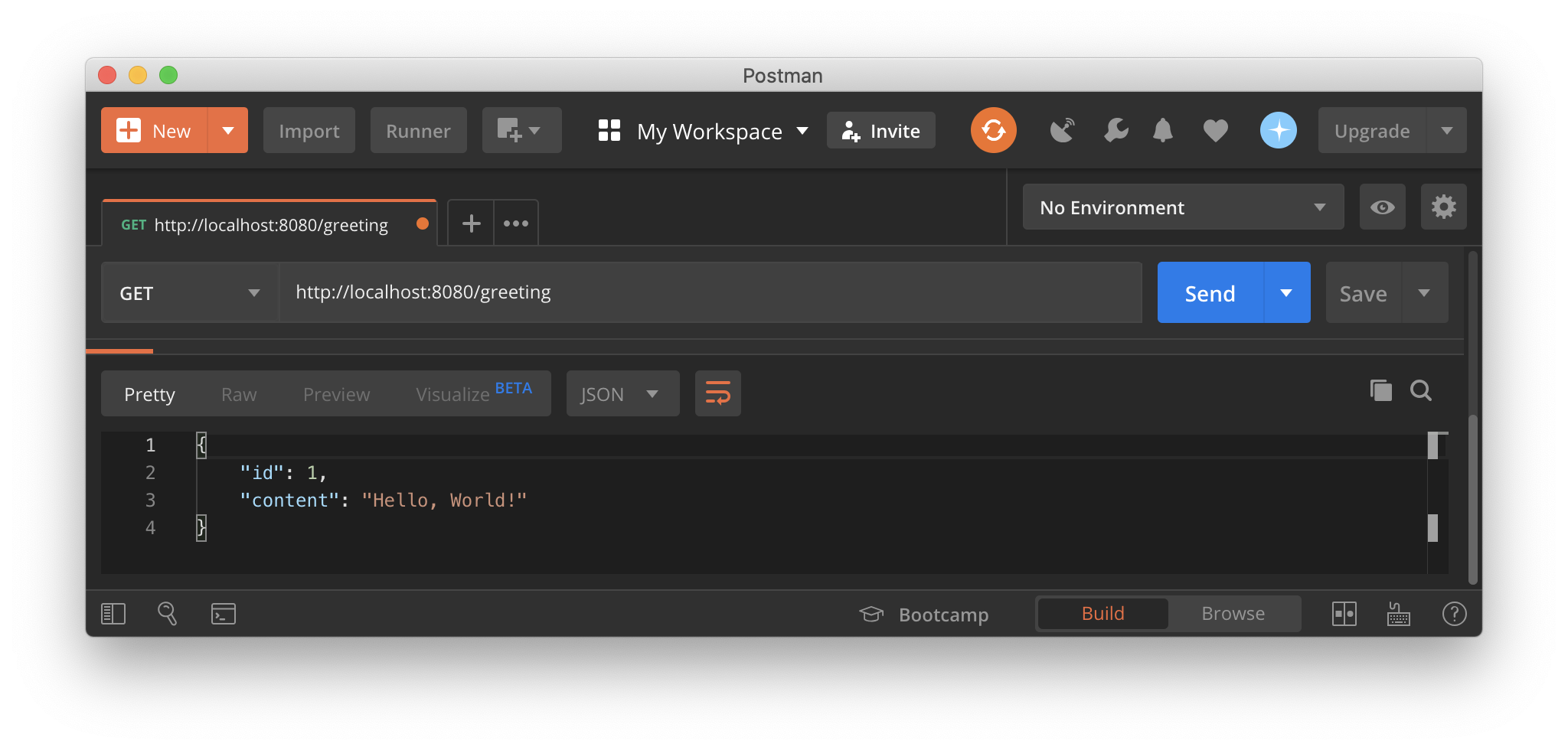Open the New button dropdown arrow
The image size is (1568, 750).
coord(228,131)
